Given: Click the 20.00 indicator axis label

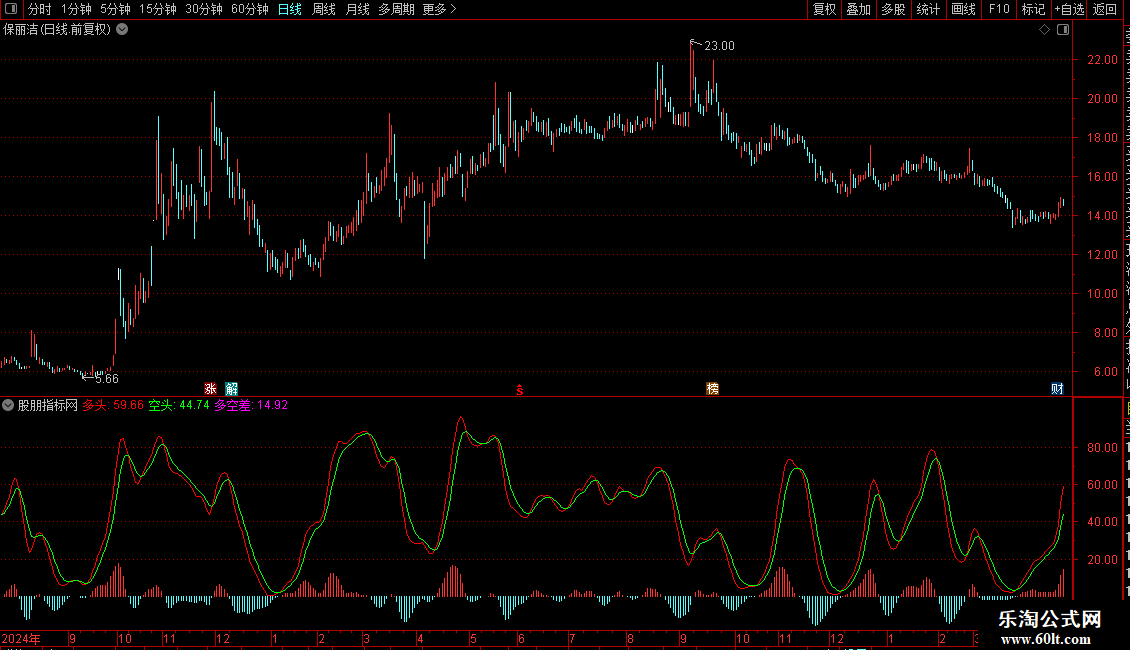Looking at the screenshot, I should click(1103, 559).
